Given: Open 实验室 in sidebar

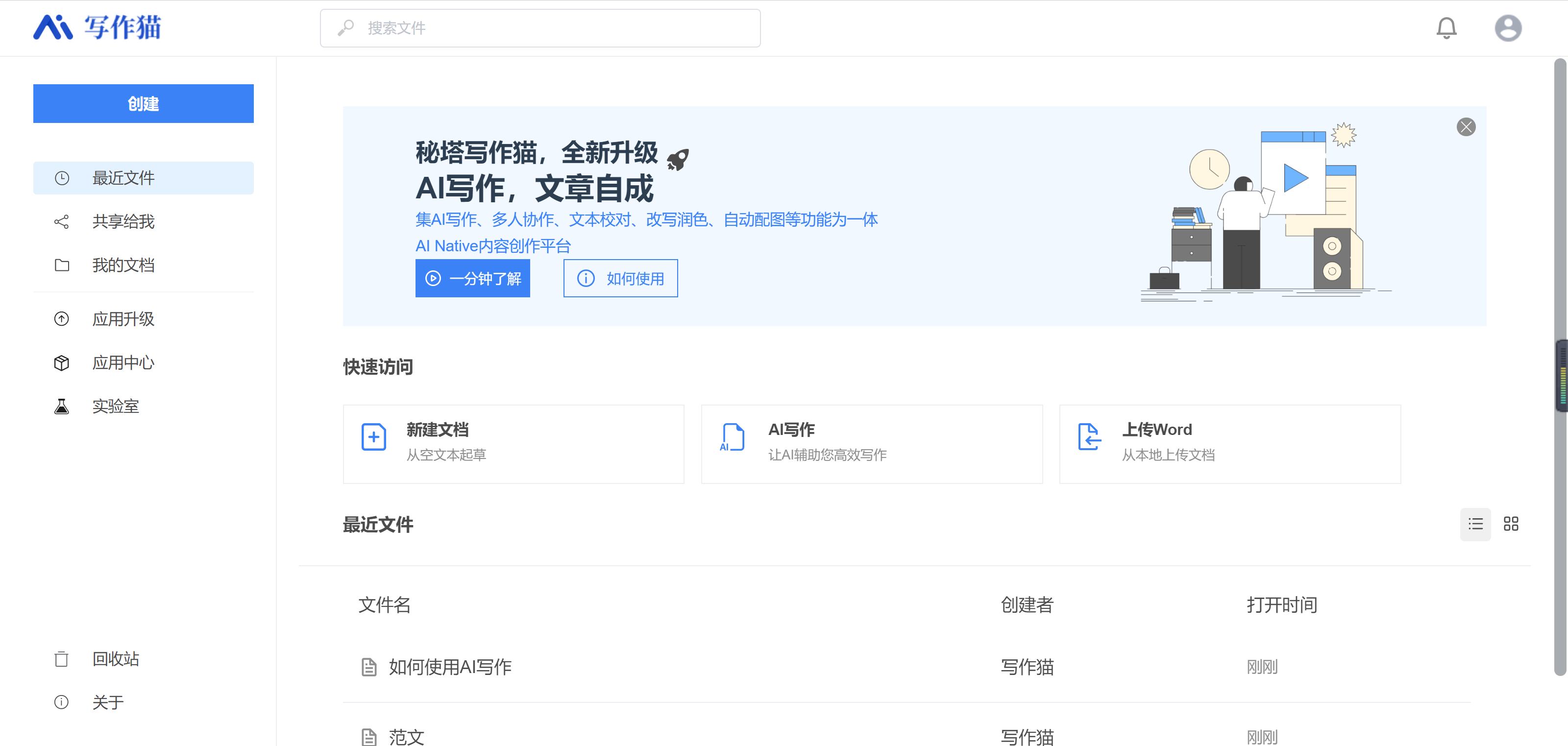Looking at the screenshot, I should 143,407.
